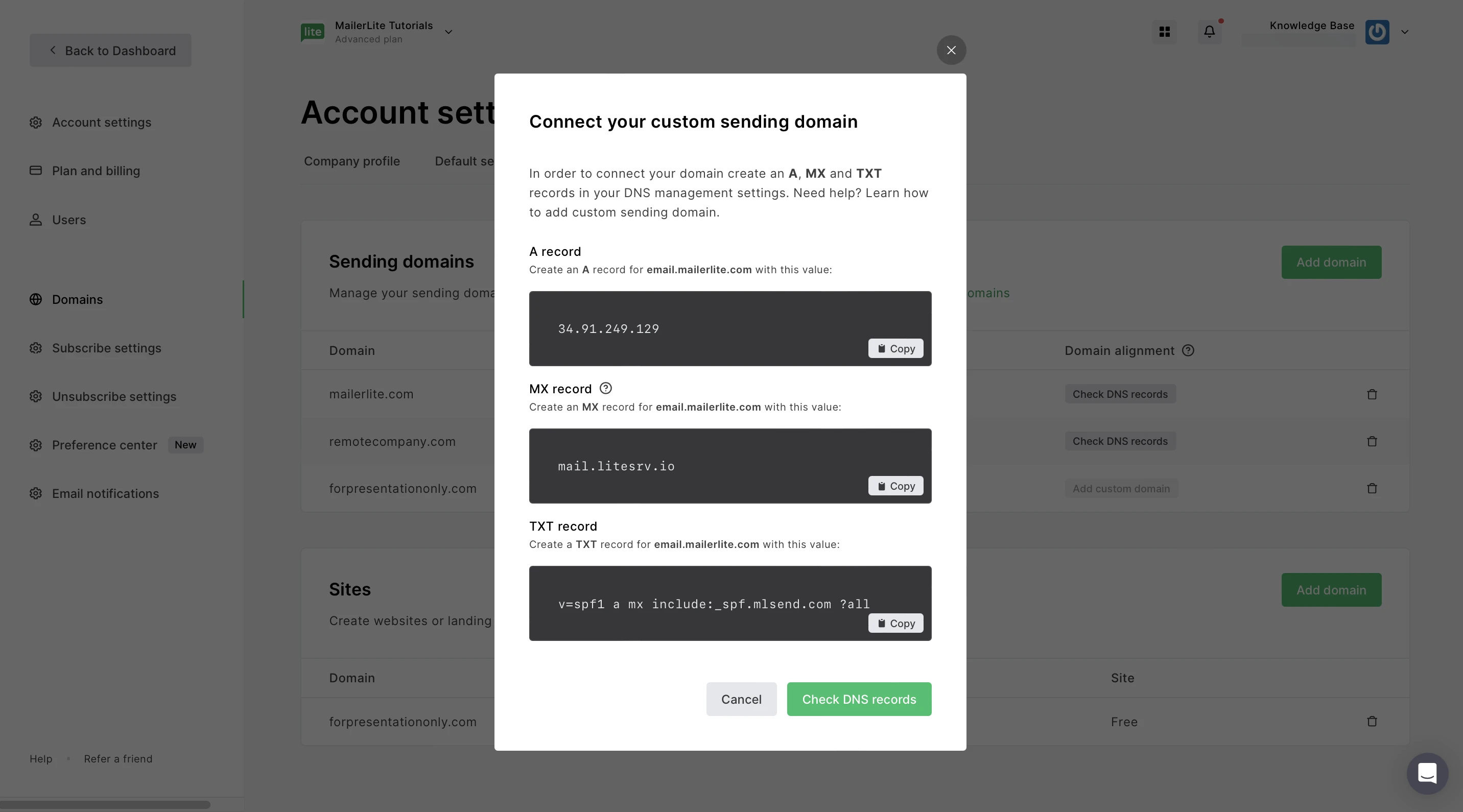Open the MX record help tooltip
The height and width of the screenshot is (812, 1463).
point(605,389)
